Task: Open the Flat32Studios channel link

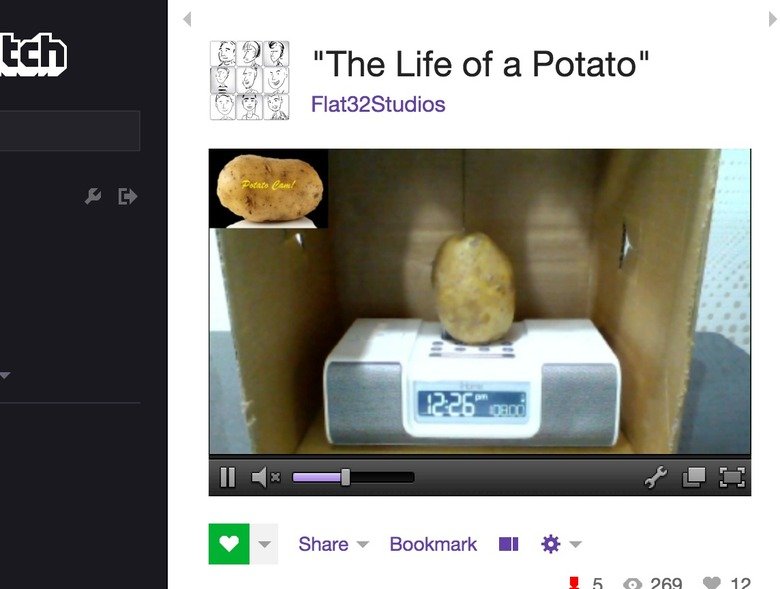Action: pos(378,104)
